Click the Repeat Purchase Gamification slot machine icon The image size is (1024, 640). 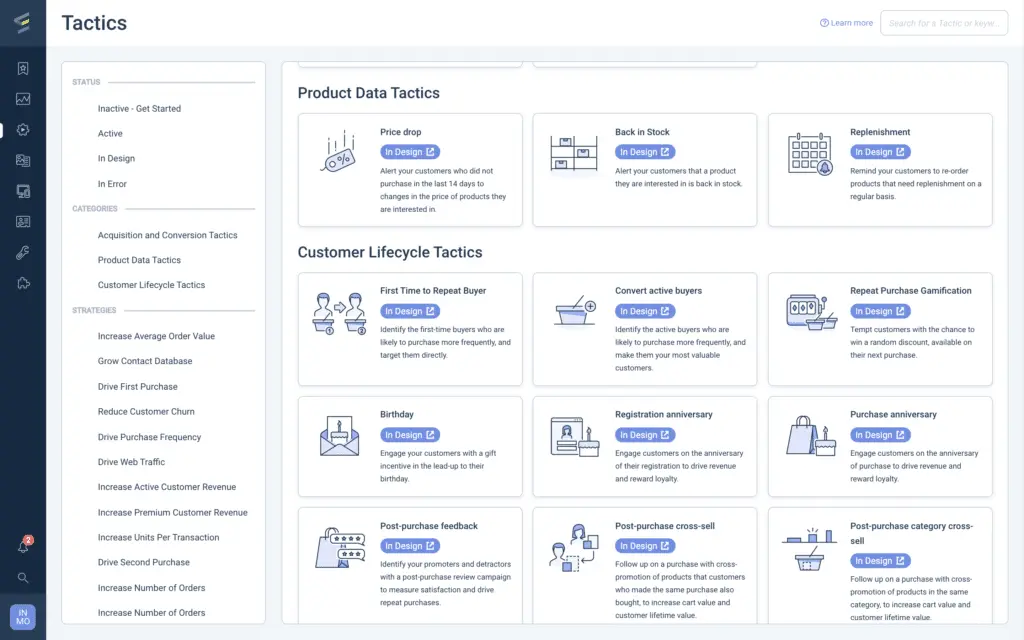[809, 312]
